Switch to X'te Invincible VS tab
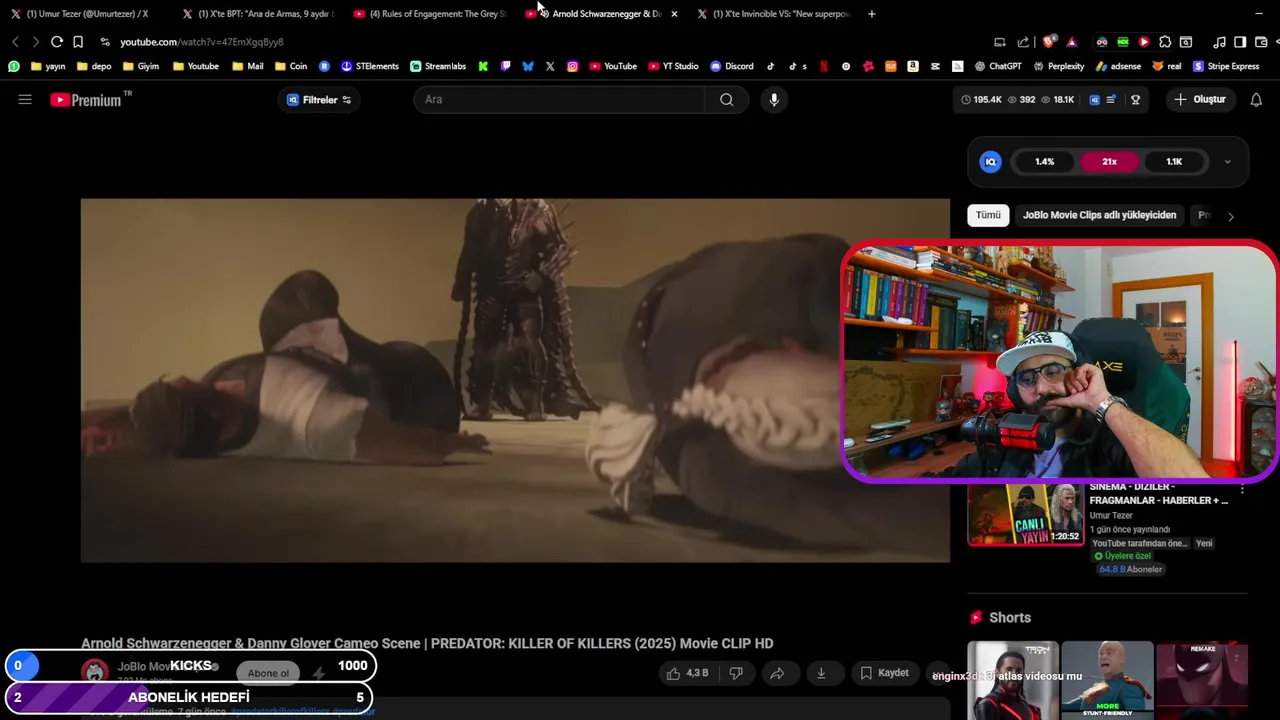Image resolution: width=1280 pixels, height=720 pixels. (772, 14)
